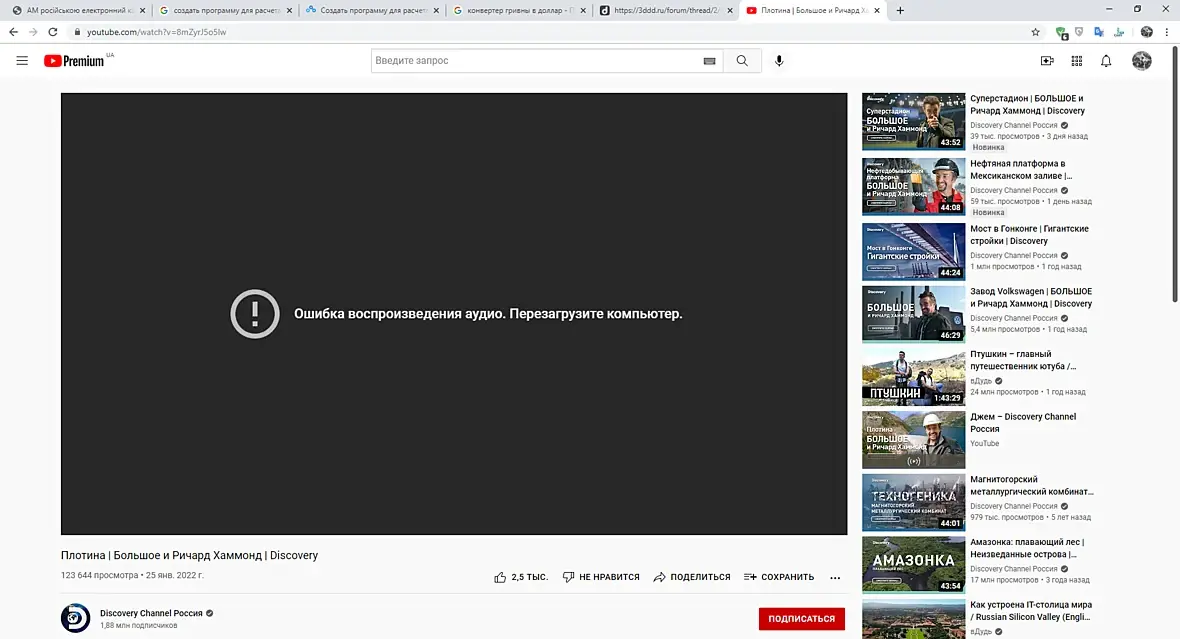
Task: Open Chrome three-dot menu
Action: click(x=1166, y=32)
